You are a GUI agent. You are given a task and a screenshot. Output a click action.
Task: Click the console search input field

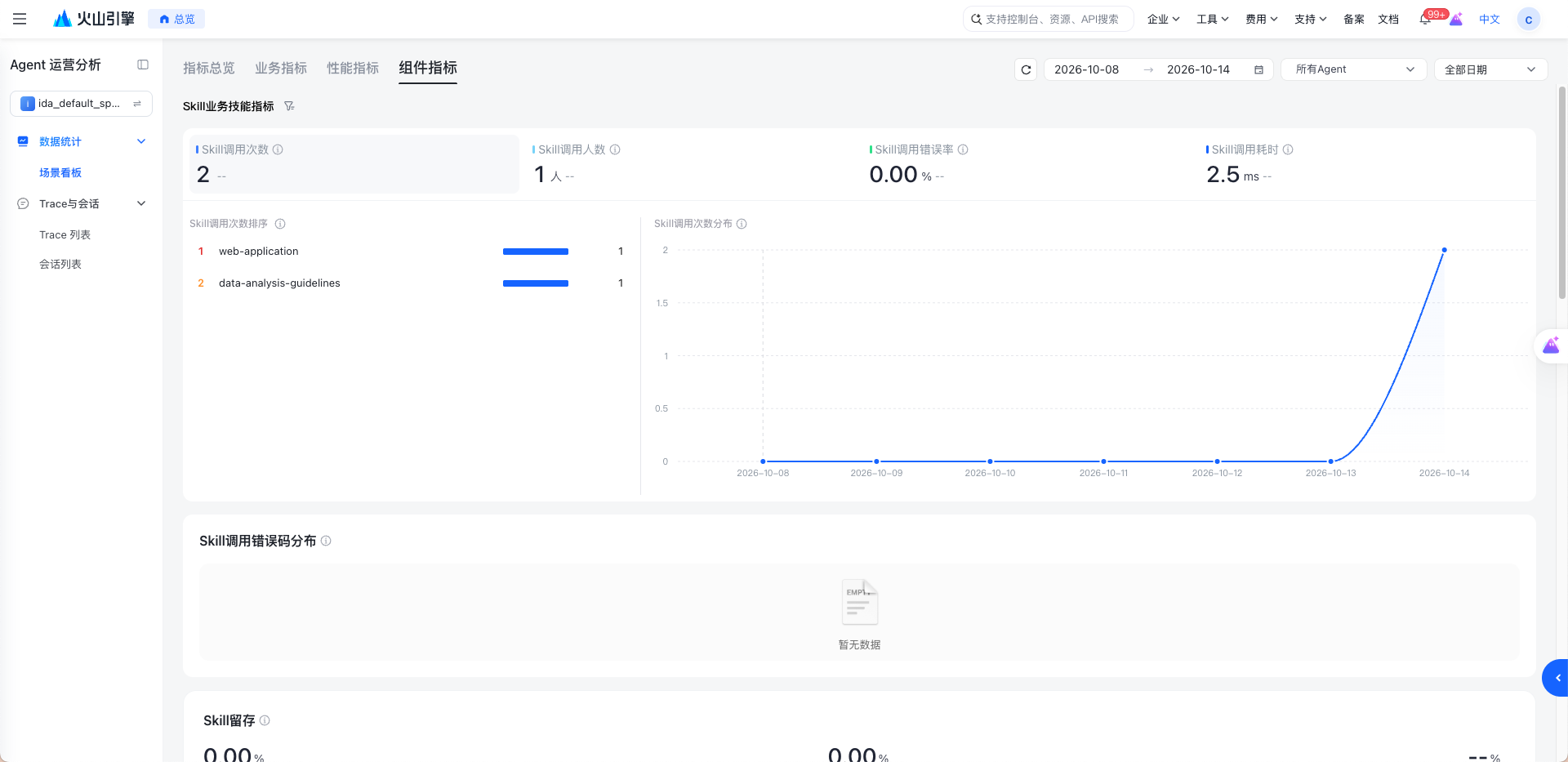tap(1049, 19)
